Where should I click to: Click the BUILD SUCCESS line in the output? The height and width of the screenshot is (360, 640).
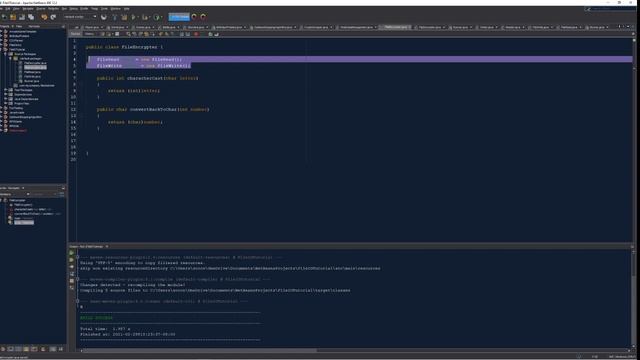tap(97, 318)
